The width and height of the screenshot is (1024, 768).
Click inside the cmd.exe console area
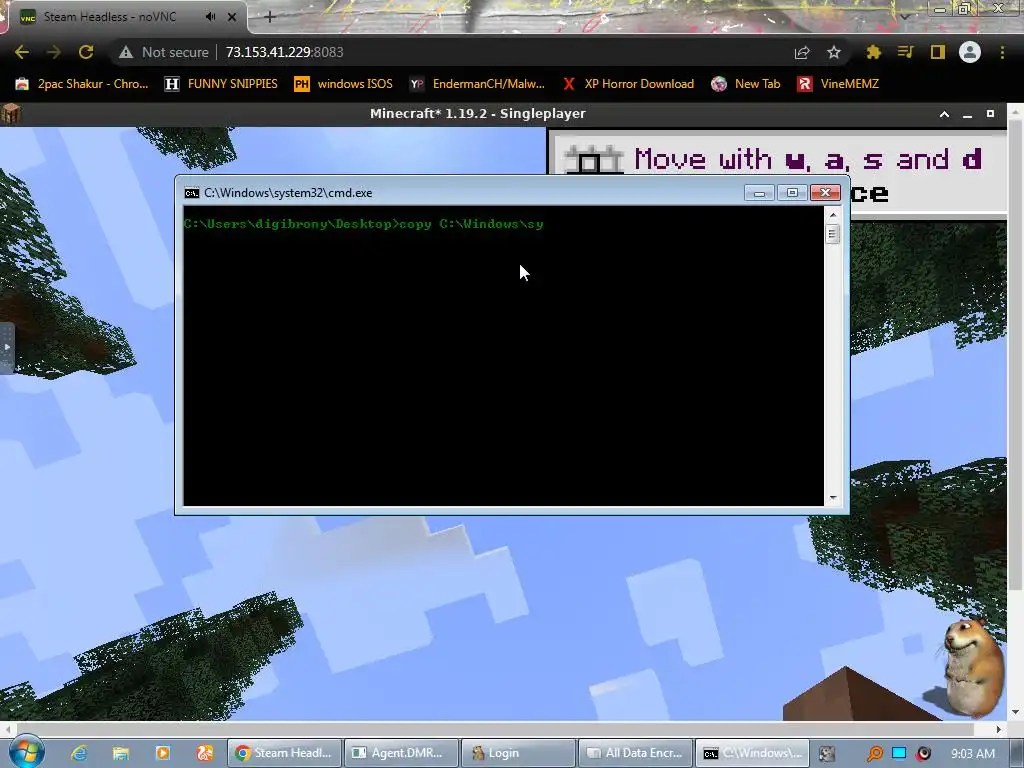click(504, 356)
